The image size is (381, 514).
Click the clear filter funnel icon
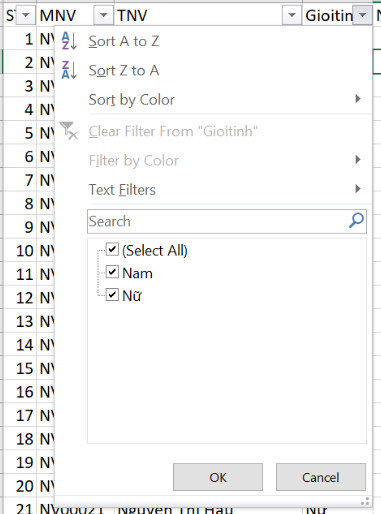(x=69, y=131)
